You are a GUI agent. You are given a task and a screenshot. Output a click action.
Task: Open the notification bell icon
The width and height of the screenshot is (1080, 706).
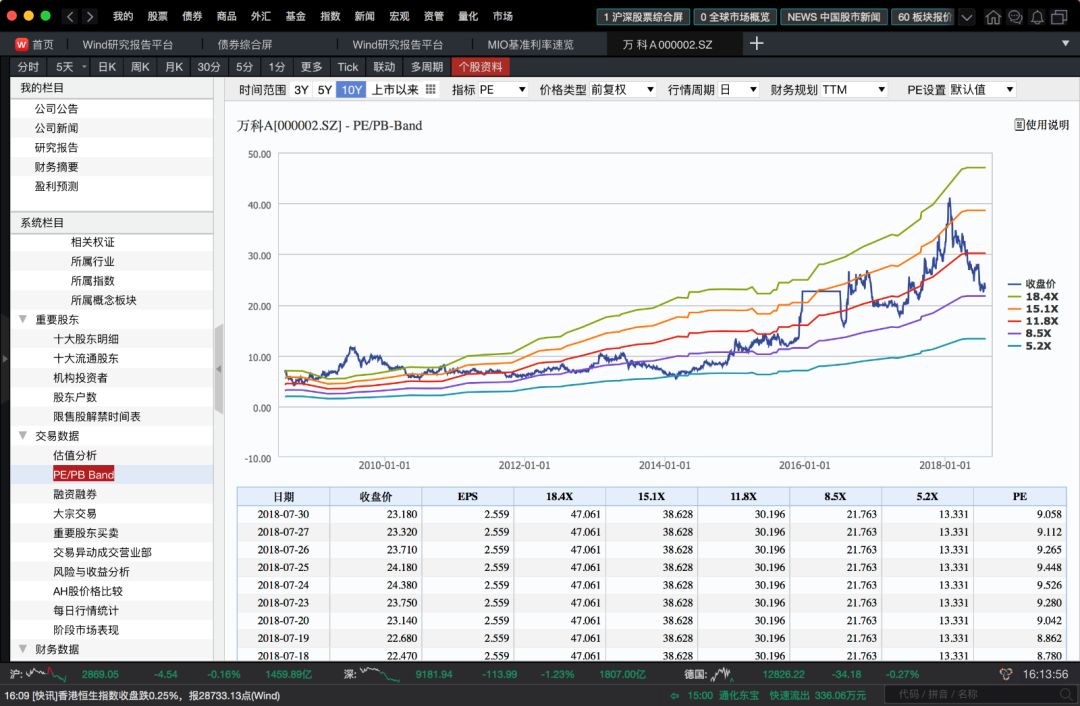point(1038,16)
